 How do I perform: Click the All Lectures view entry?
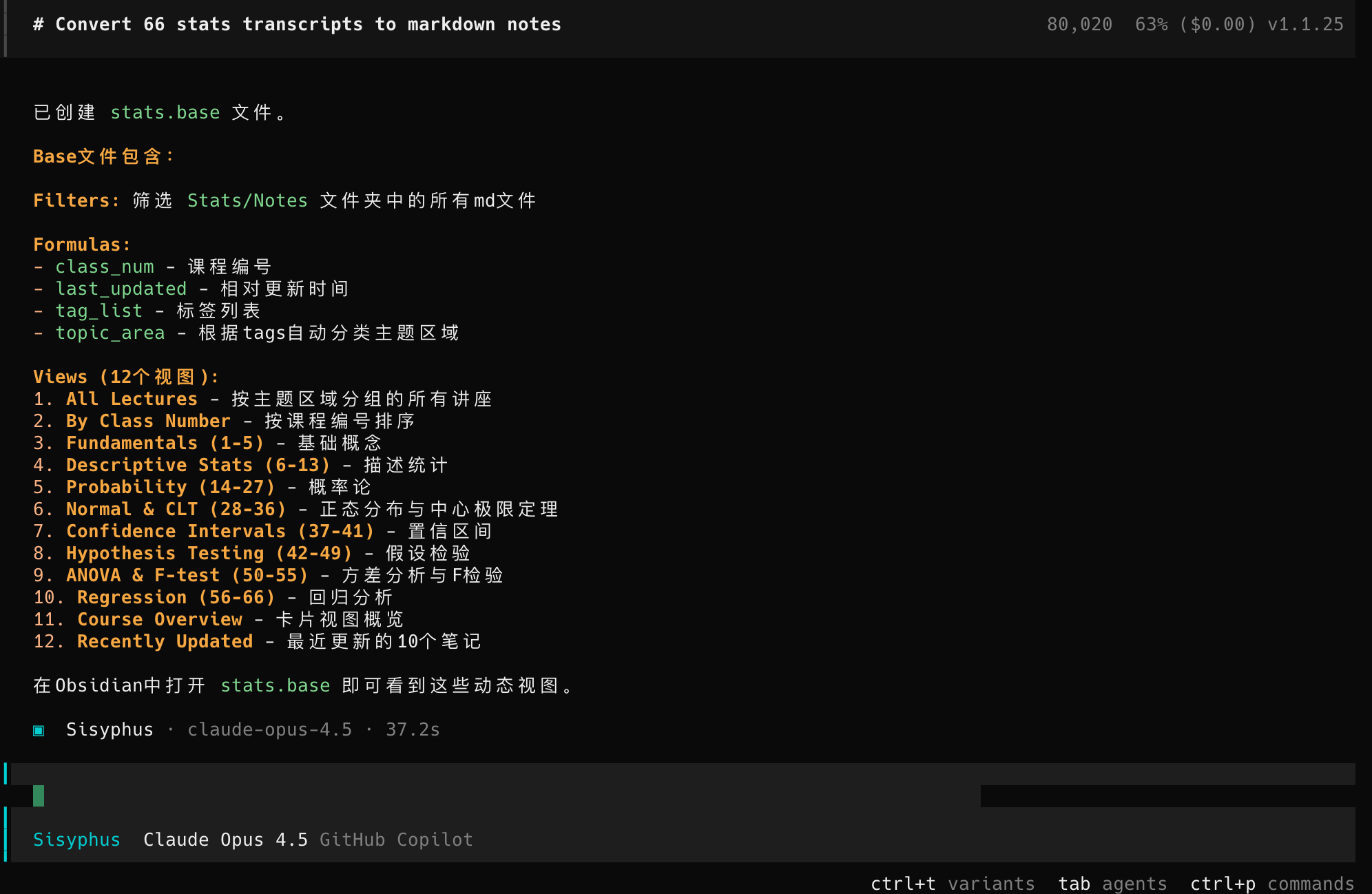tap(132, 399)
